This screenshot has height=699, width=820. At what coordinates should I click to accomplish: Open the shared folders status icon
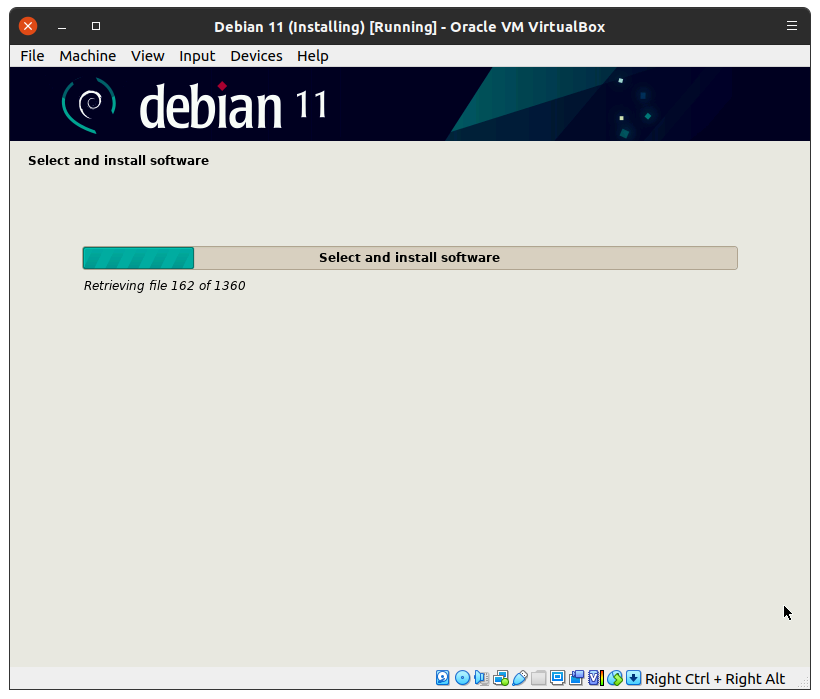coord(538,678)
